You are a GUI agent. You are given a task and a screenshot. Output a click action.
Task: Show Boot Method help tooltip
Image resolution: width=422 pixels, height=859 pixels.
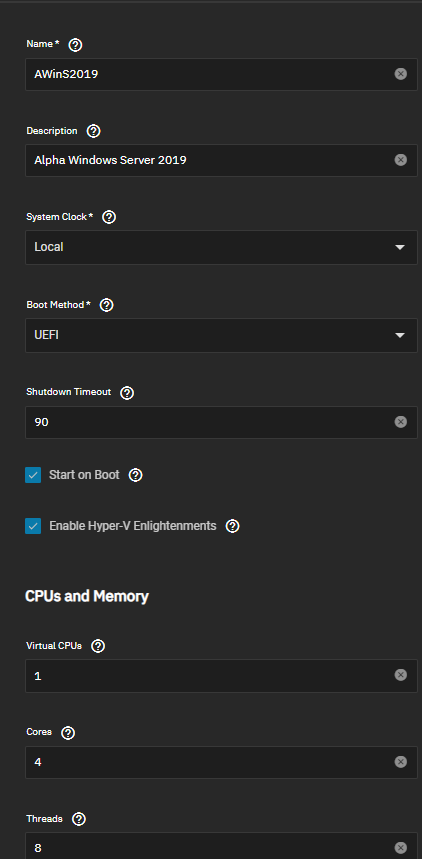[107, 305]
